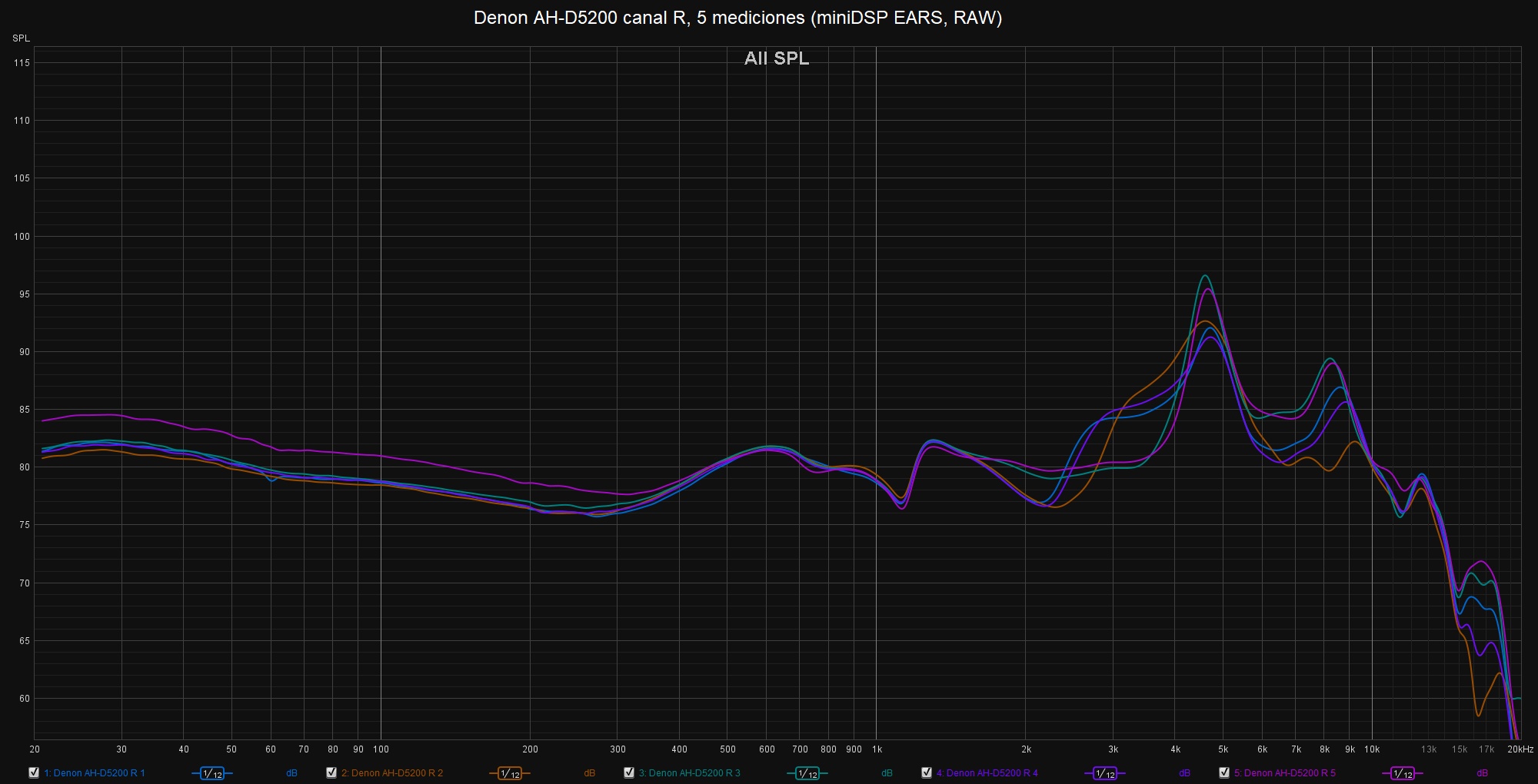
Task: Click the 'All SPL' graph title
Action: pos(777,58)
